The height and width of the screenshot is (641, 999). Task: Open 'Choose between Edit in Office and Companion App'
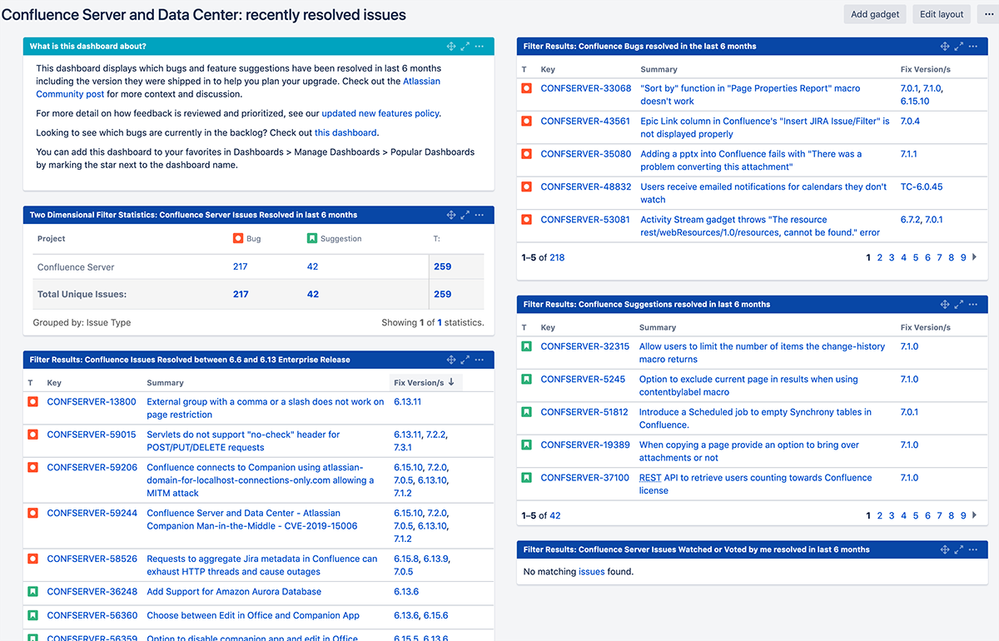coord(253,616)
